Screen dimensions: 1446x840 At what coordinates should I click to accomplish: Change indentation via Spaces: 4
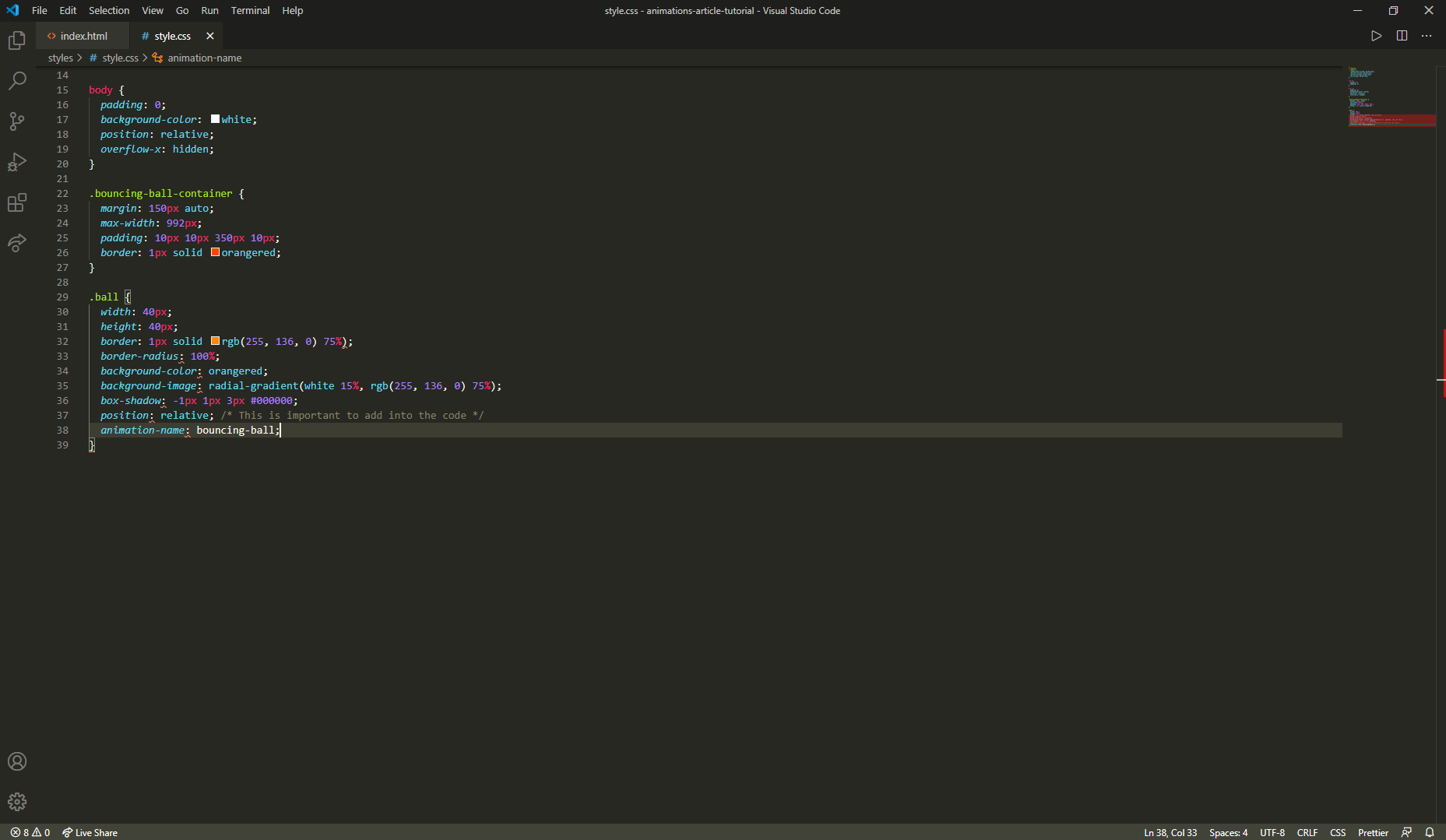[x=1228, y=832]
